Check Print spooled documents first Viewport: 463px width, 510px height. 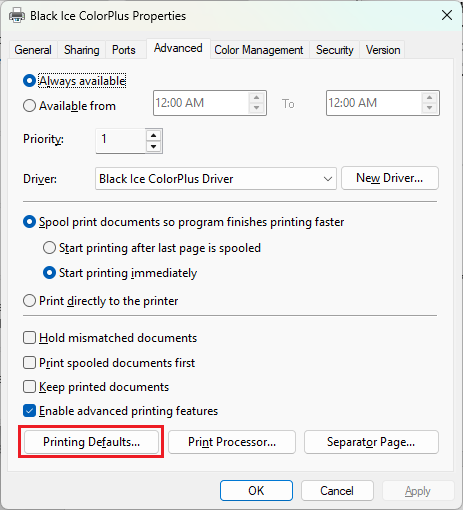click(29, 363)
